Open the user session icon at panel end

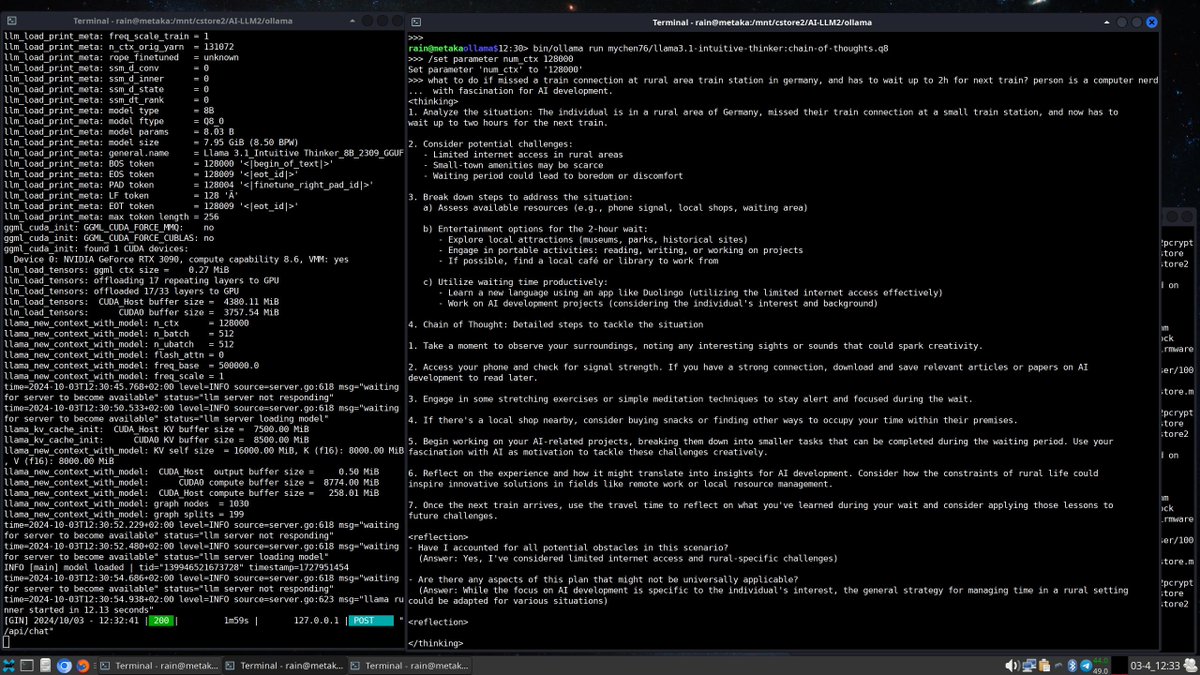[x=1190, y=665]
